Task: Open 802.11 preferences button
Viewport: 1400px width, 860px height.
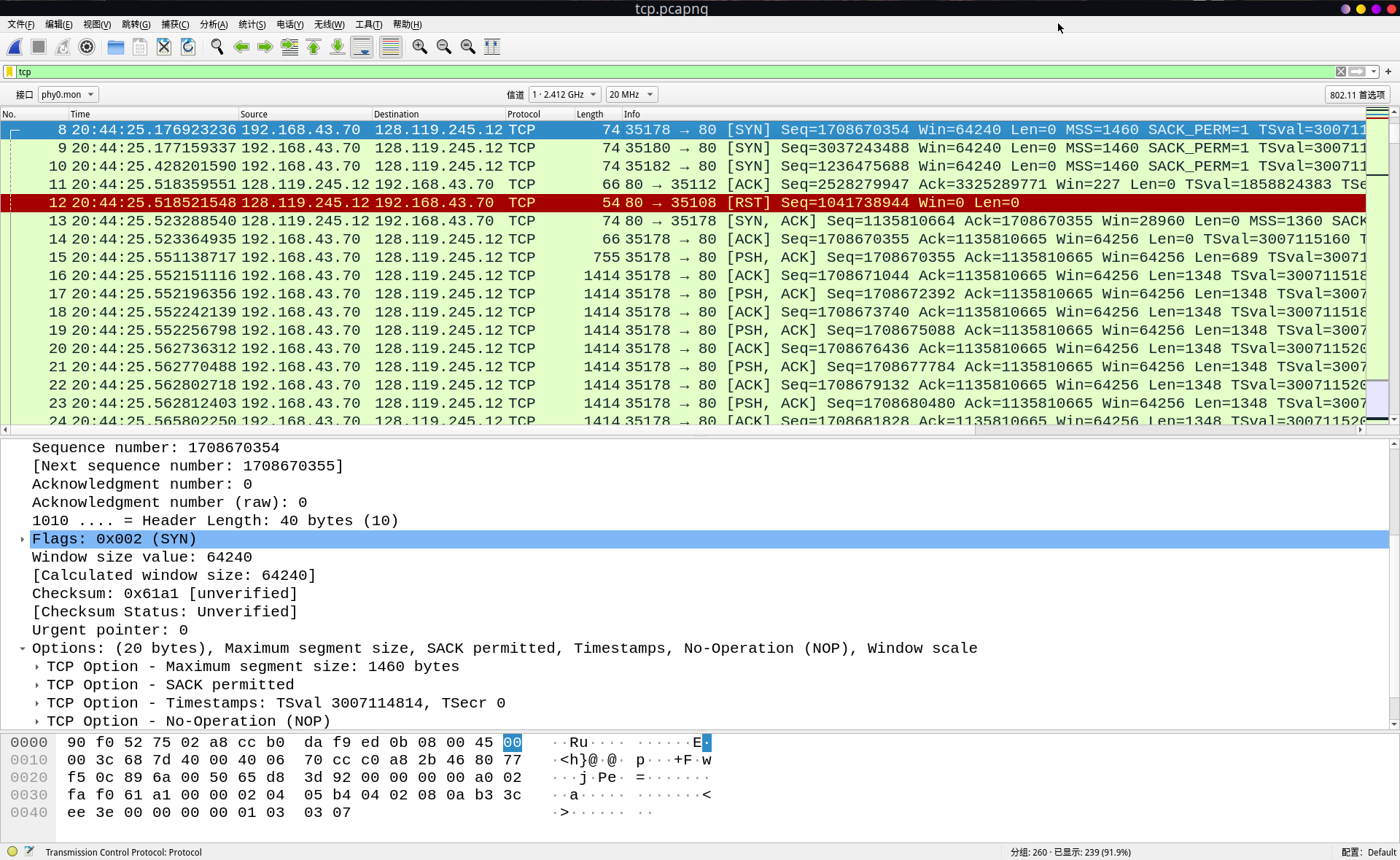Action: tap(1357, 95)
